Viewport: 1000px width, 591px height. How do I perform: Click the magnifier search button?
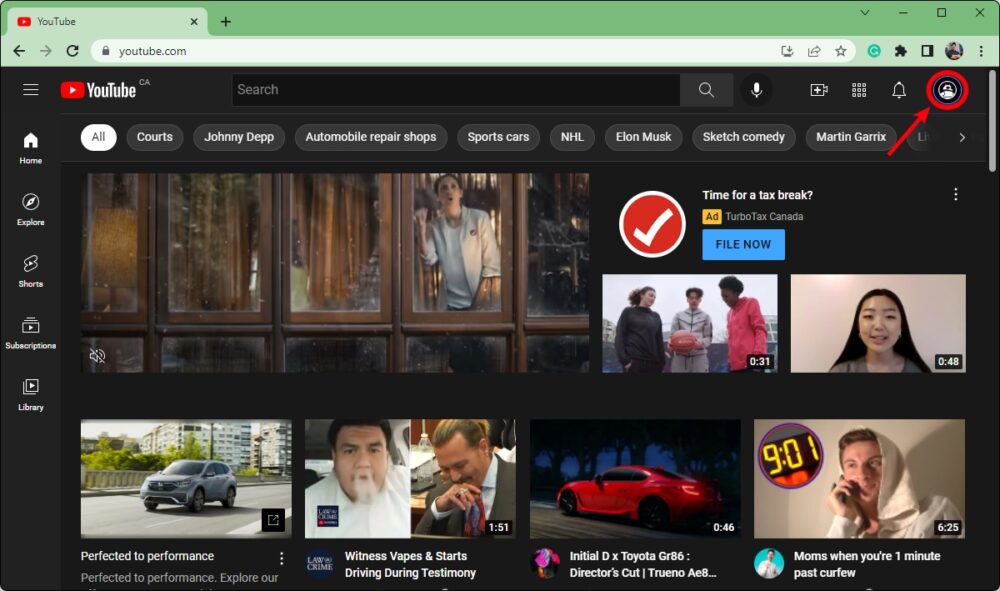click(x=706, y=90)
